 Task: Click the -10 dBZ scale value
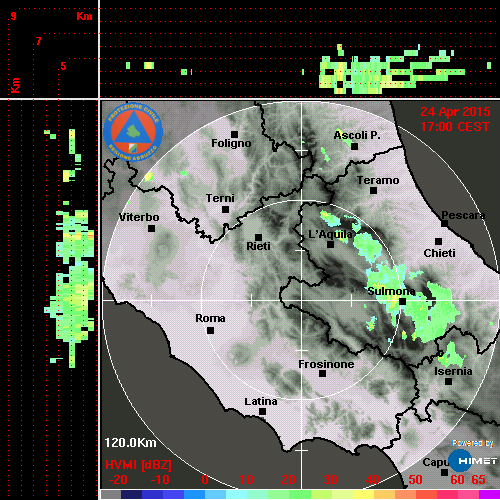[160, 480]
